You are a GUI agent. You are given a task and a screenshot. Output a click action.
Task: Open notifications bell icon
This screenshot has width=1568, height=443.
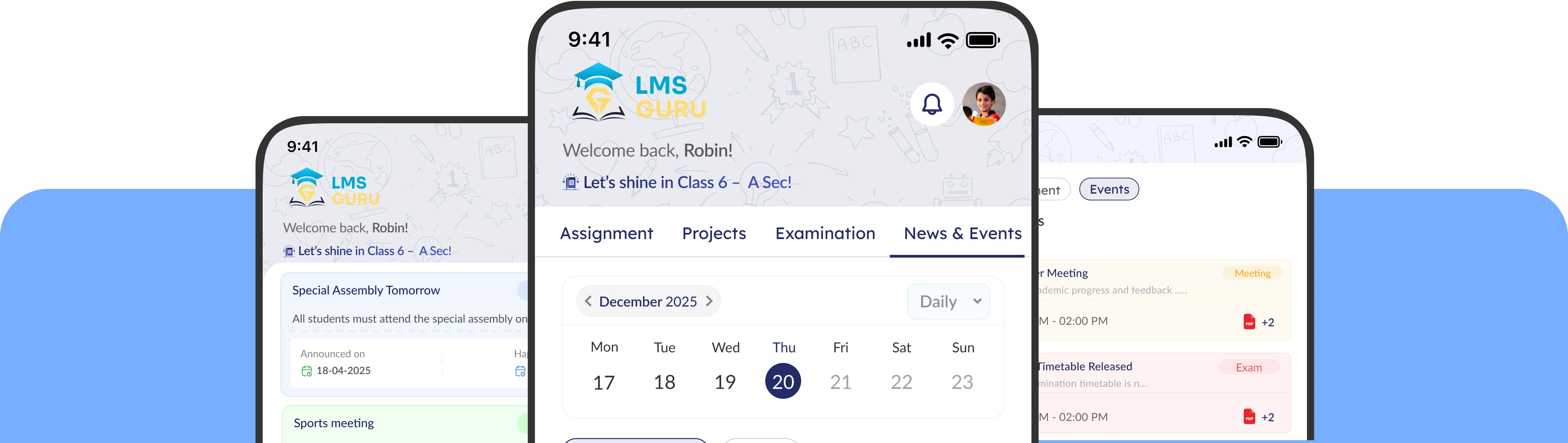pyautogui.click(x=931, y=104)
